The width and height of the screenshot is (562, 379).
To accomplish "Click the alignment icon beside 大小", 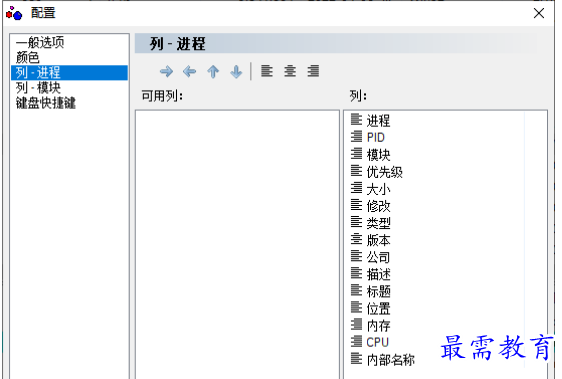I will coord(356,188).
